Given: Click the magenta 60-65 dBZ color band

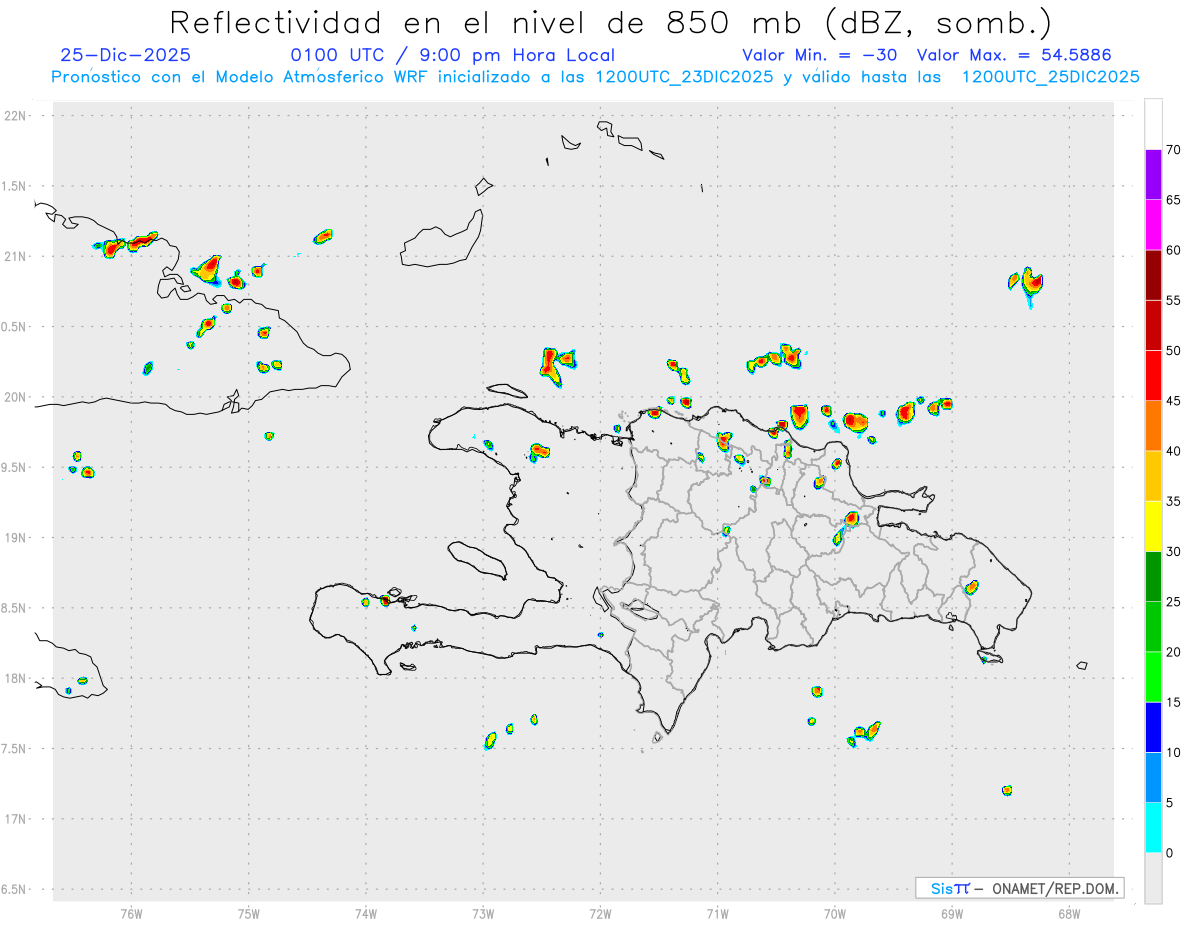Looking at the screenshot, I should pos(1153,225).
